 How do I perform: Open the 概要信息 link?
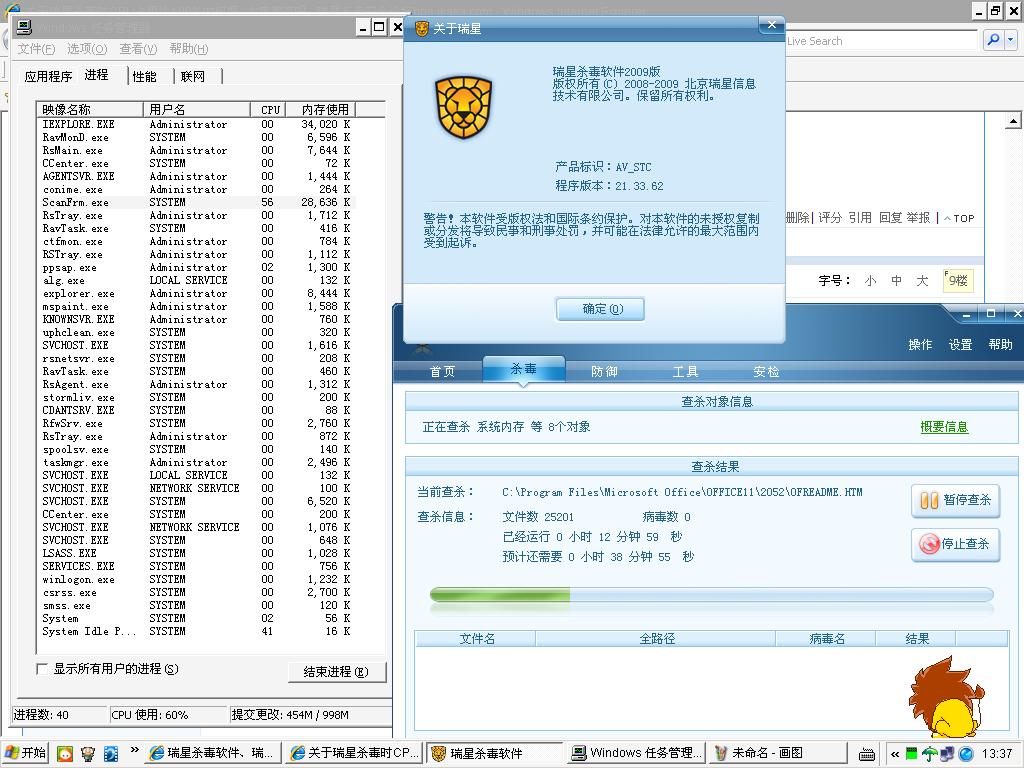coord(944,427)
